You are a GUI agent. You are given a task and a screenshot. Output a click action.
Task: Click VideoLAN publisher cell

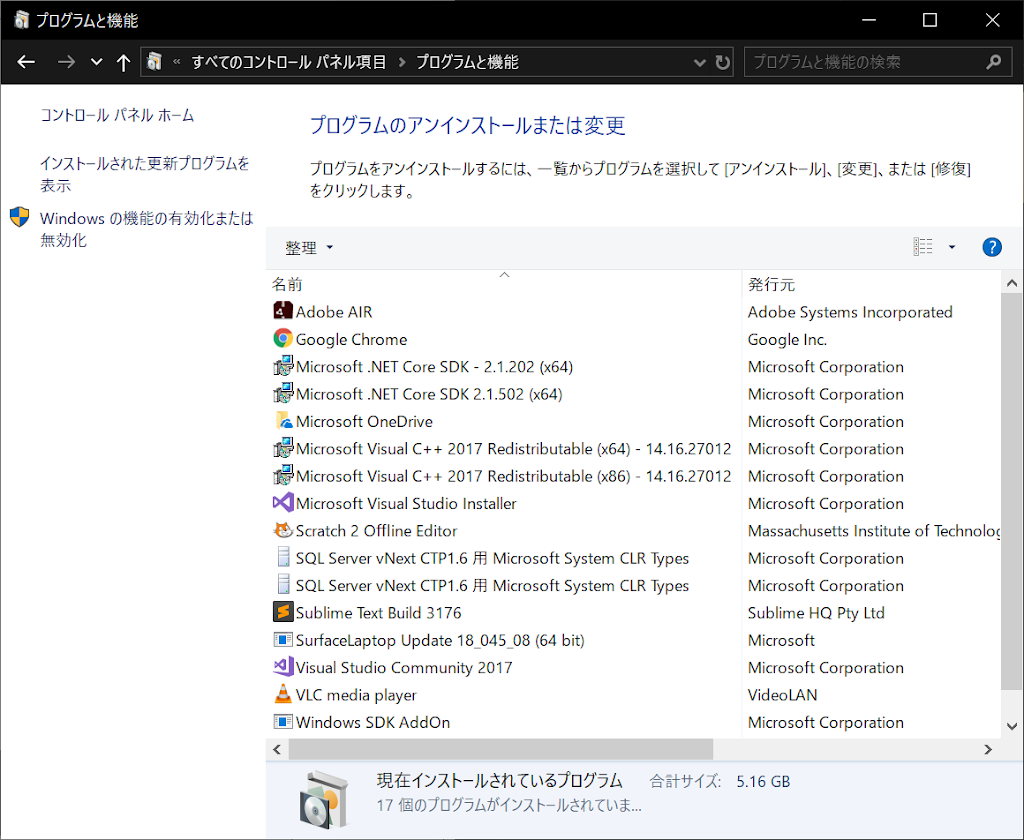point(782,695)
